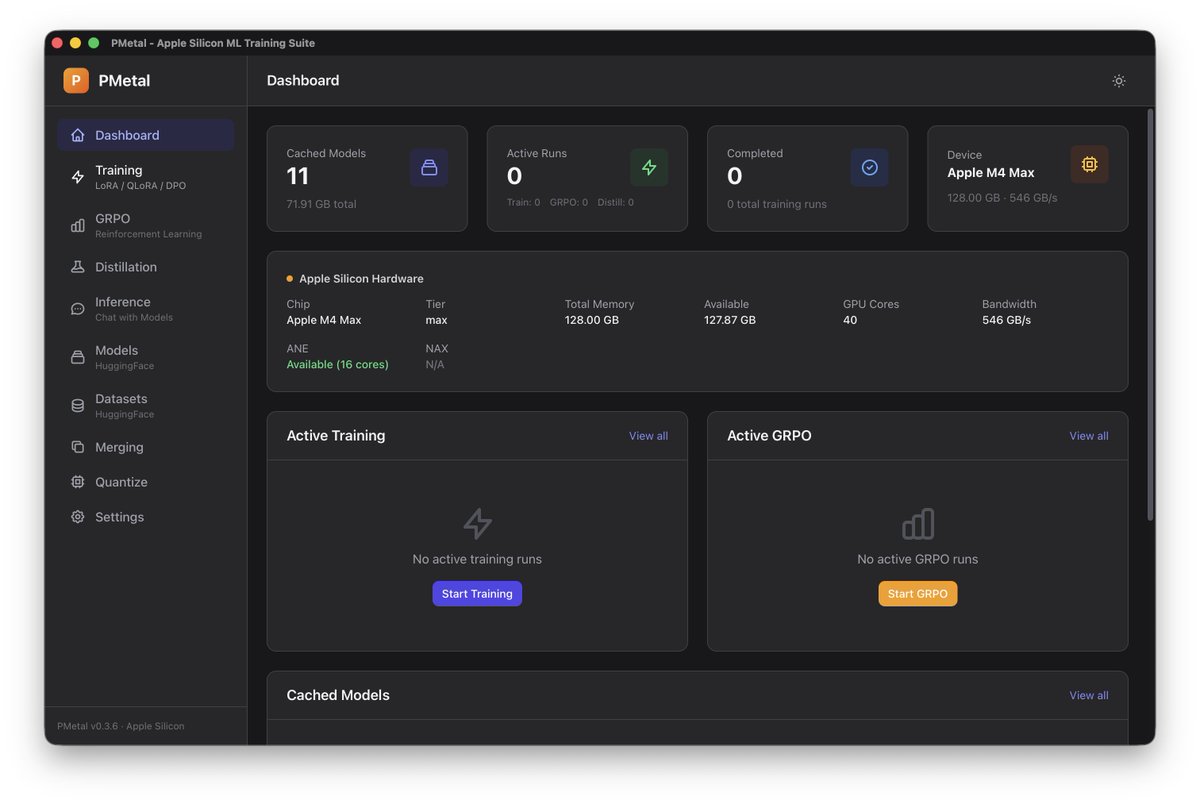Click the Datasets database icon in sidebar
The width and height of the screenshot is (1200, 804).
coord(78,405)
